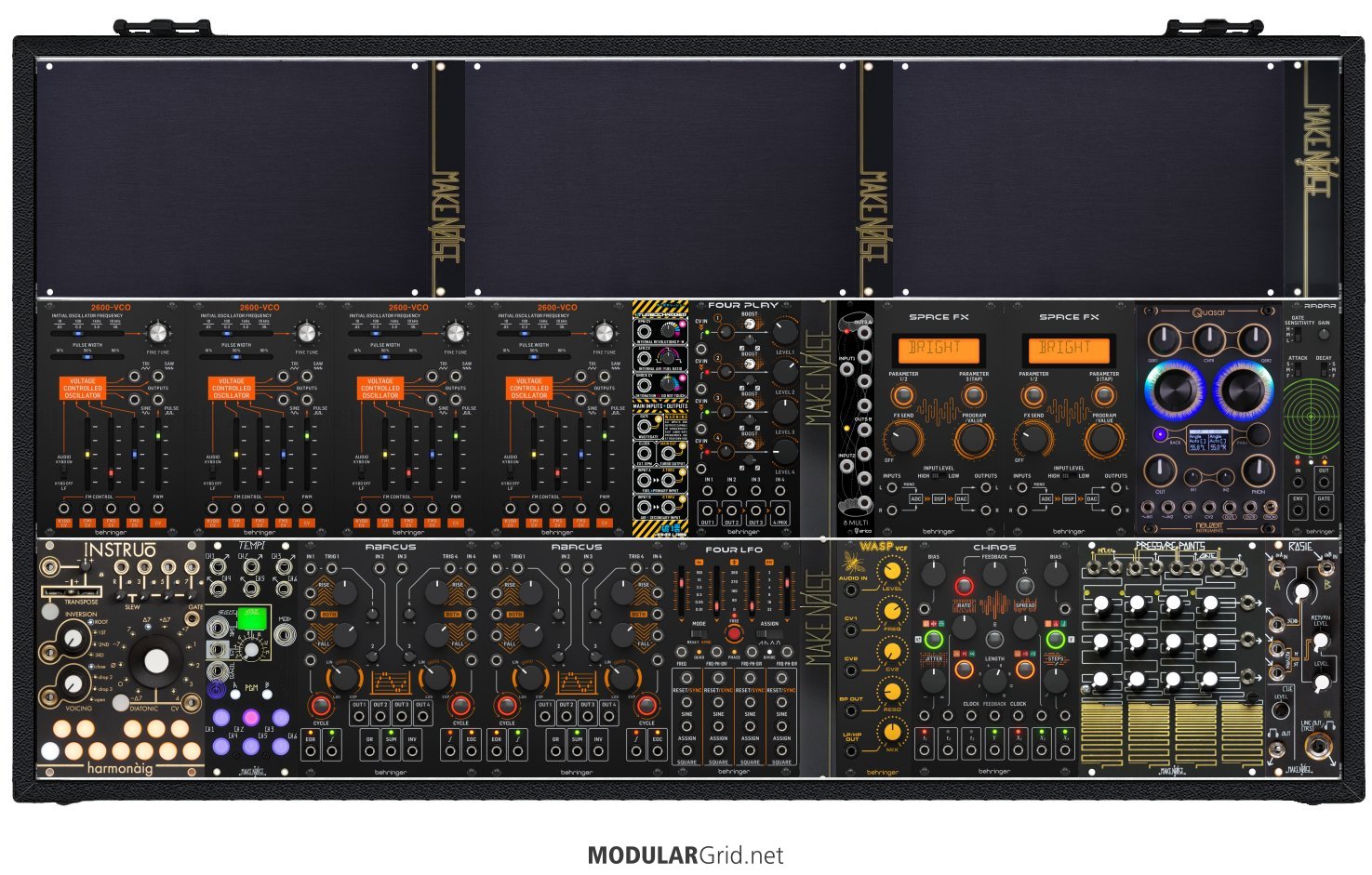Turn the Level 1 knob on Four Play
The width and height of the screenshot is (1372, 875).
point(785,332)
